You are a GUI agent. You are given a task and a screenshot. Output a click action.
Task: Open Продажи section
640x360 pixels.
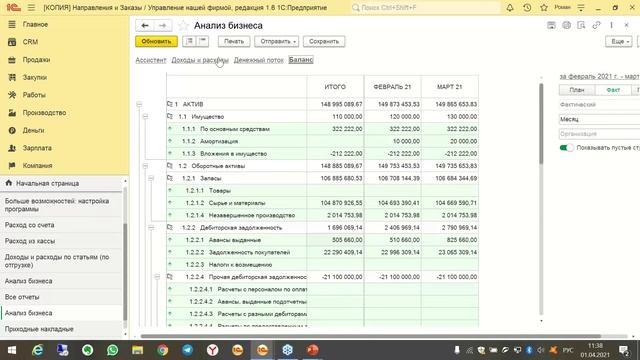coord(36,60)
